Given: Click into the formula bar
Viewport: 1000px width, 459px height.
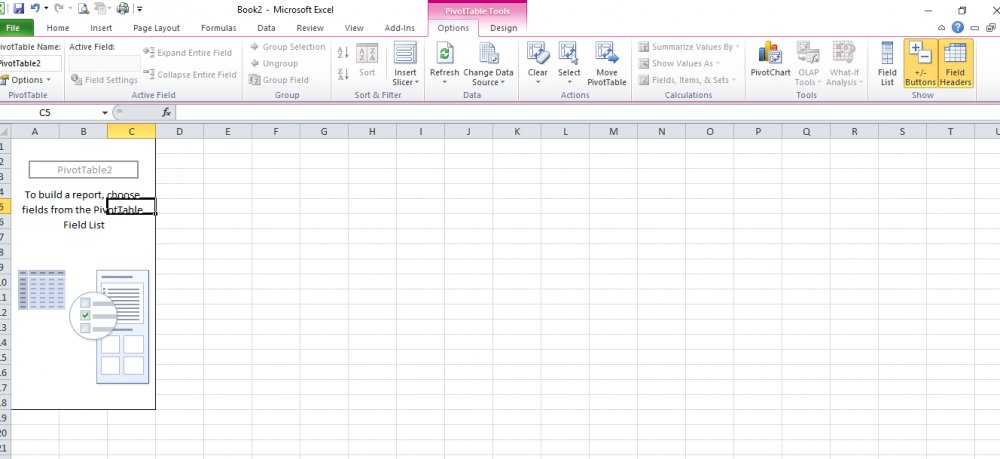Looking at the screenshot, I should [587, 113].
